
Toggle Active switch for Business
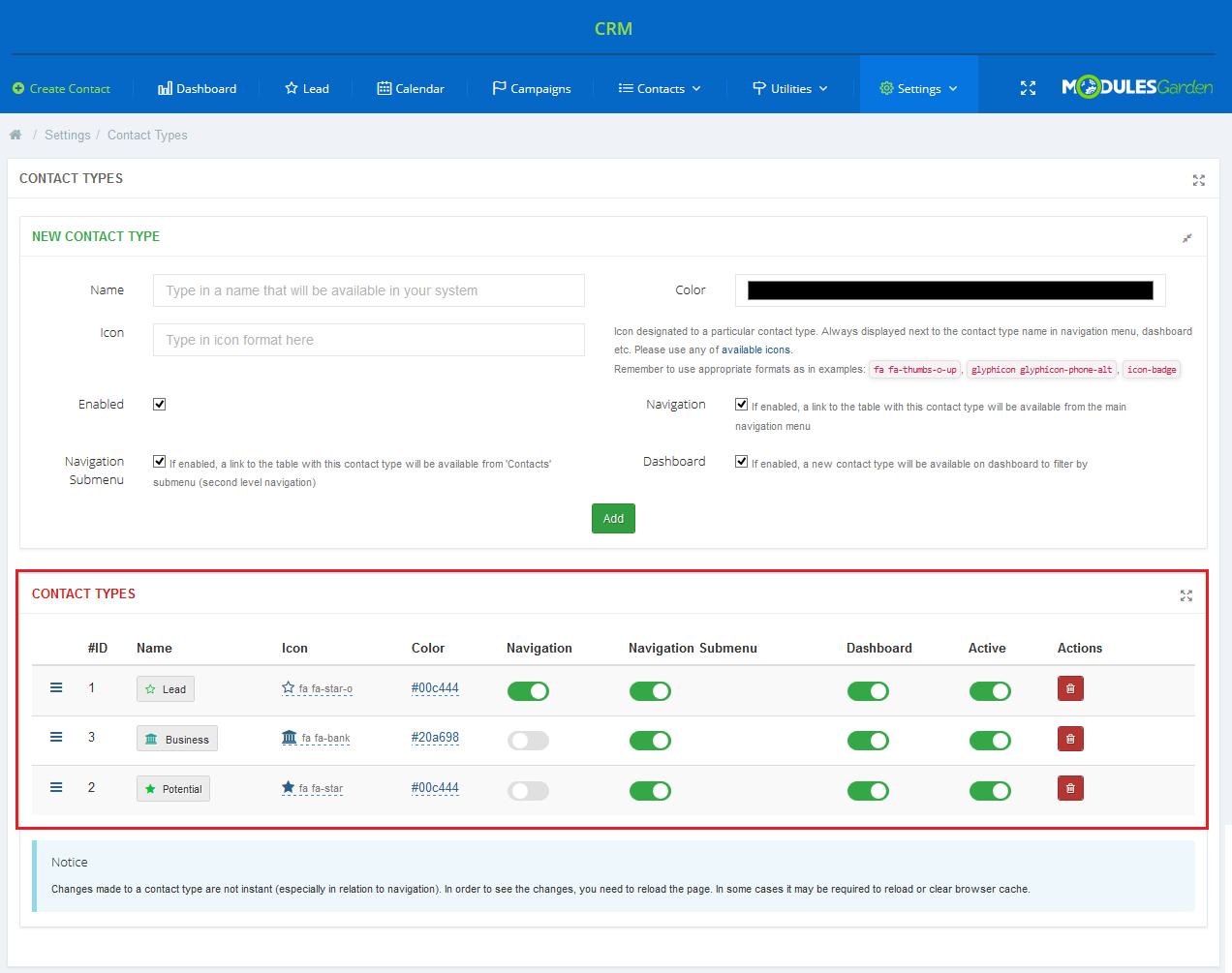[990, 741]
